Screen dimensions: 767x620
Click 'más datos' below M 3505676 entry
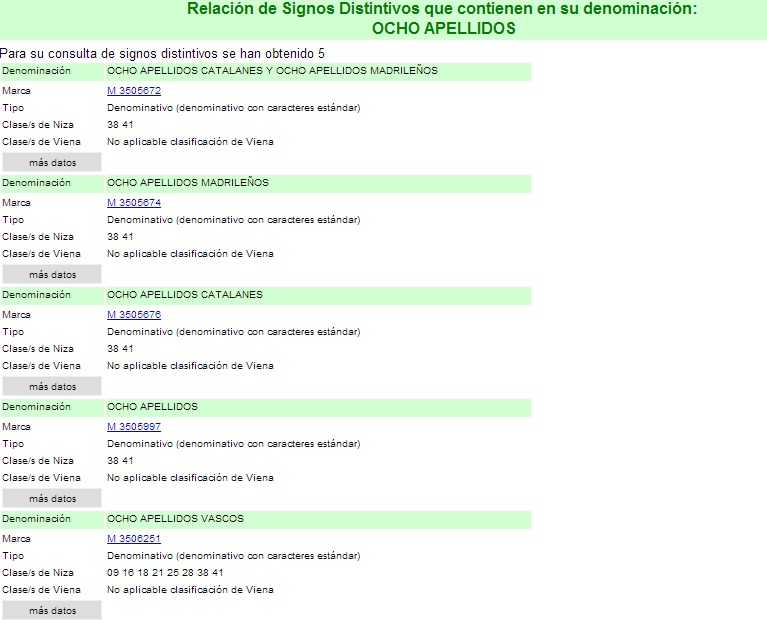tap(52, 387)
